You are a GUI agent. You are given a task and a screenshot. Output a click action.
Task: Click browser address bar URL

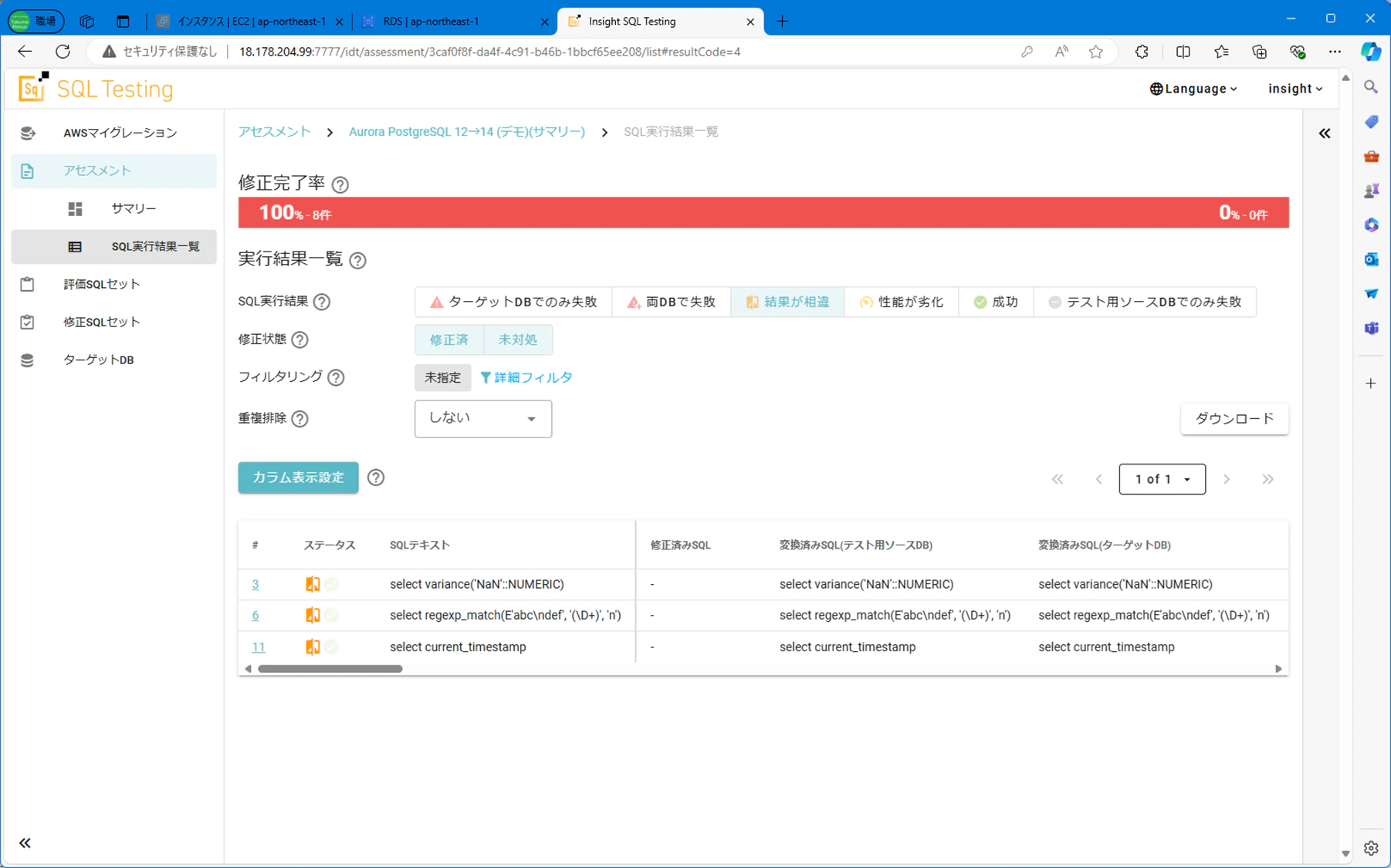(x=489, y=52)
